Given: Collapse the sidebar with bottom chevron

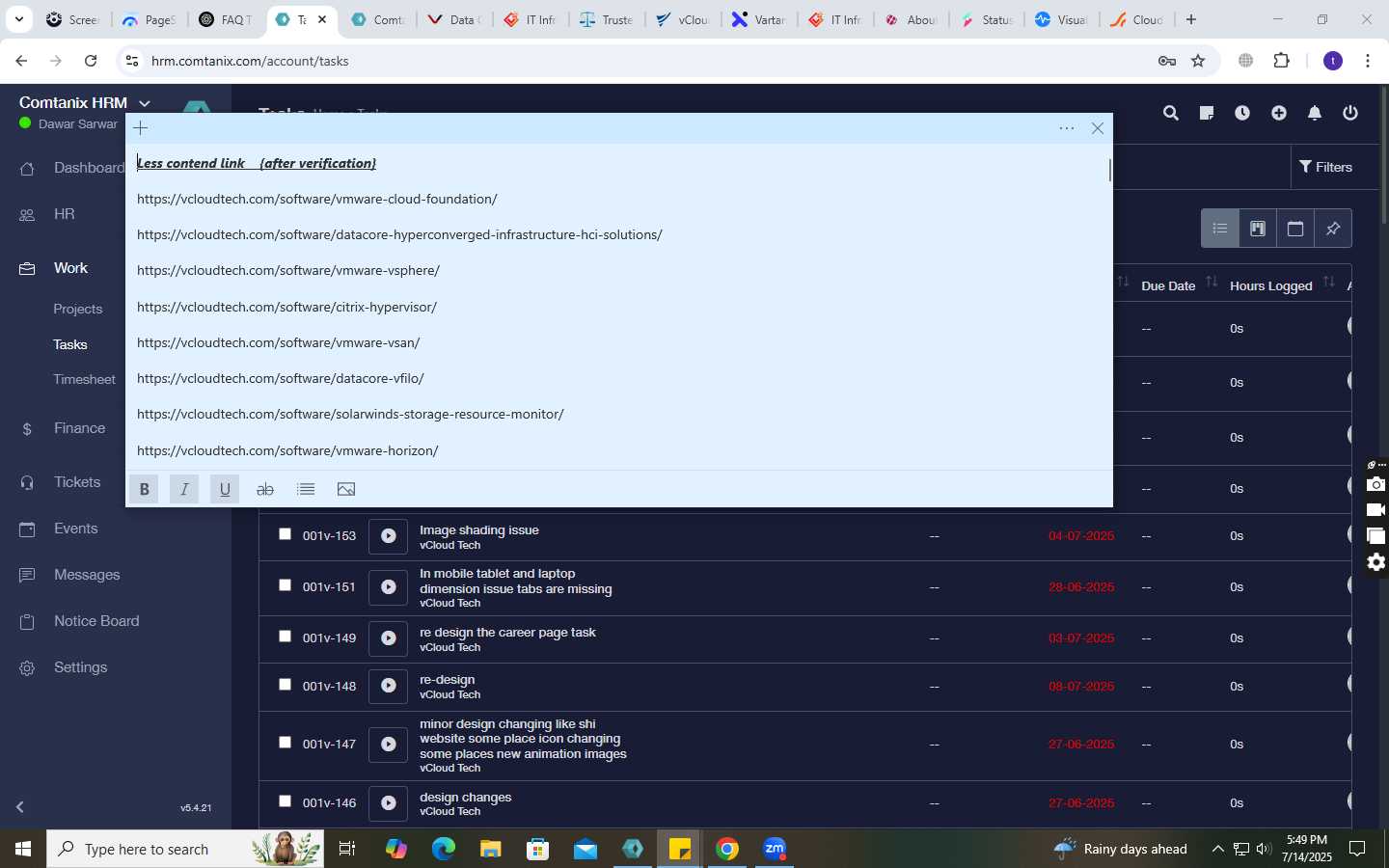Looking at the screenshot, I should point(20,807).
